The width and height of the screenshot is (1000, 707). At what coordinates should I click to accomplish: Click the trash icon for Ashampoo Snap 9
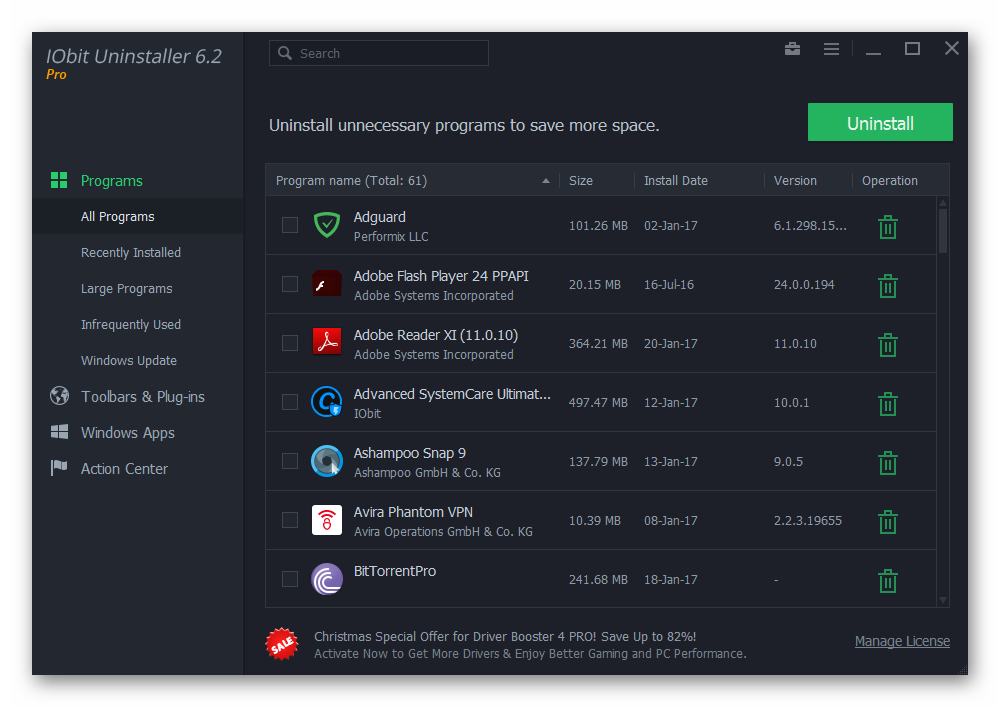pos(888,463)
